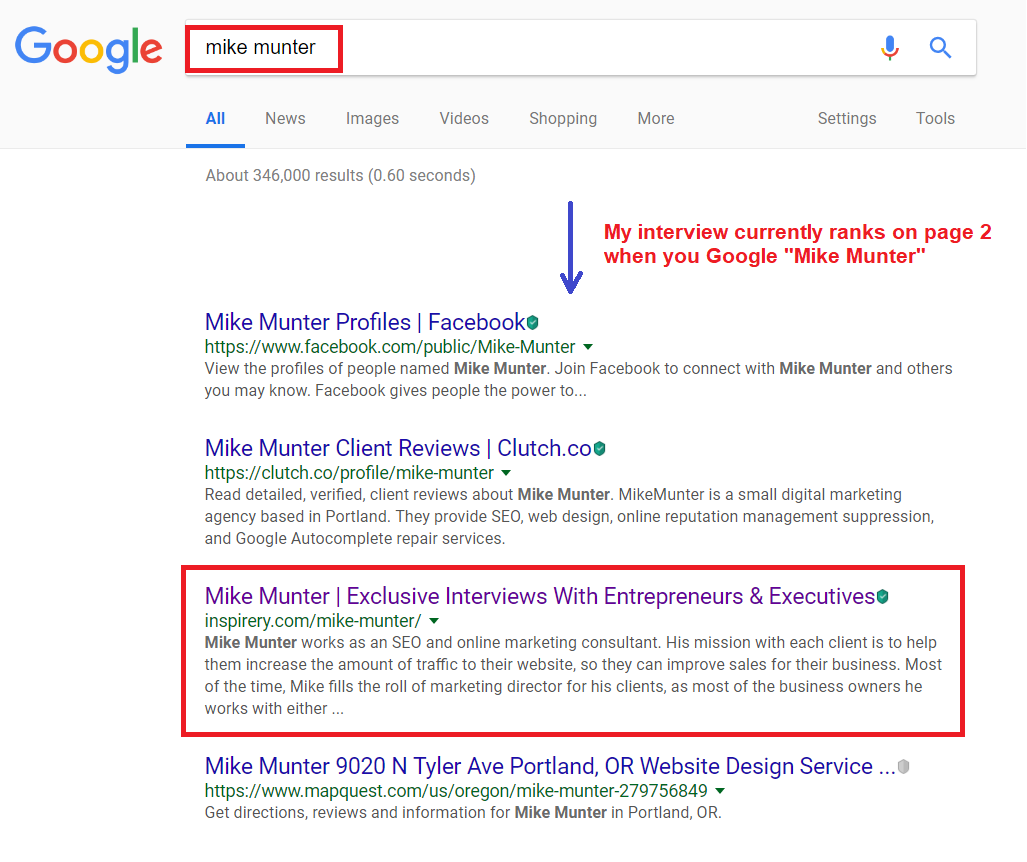This screenshot has width=1027, height=862.
Task: Click shield badge next to Facebook result
Action: (532, 322)
